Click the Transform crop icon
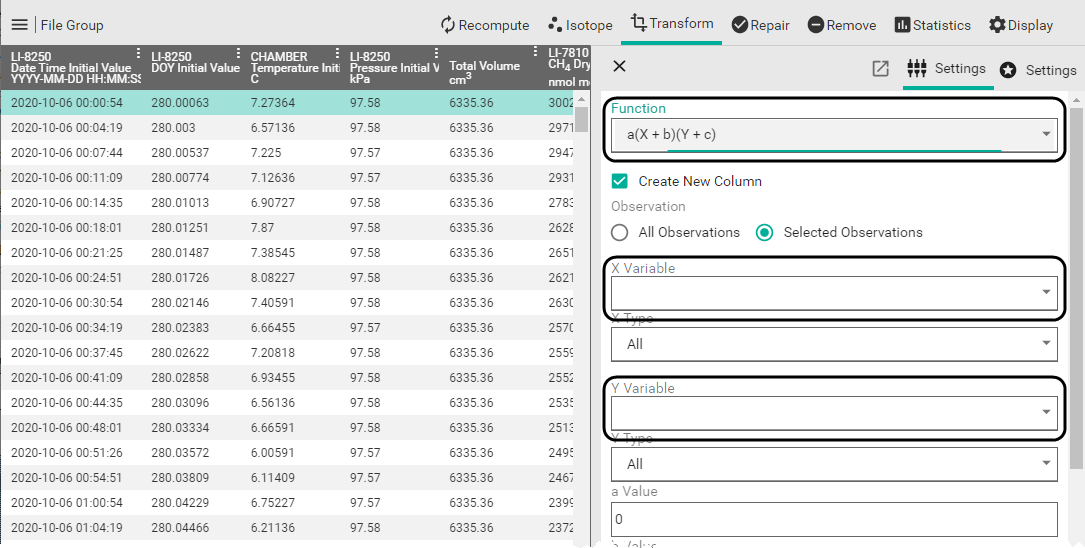Image resolution: width=1085 pixels, height=548 pixels. coord(639,23)
